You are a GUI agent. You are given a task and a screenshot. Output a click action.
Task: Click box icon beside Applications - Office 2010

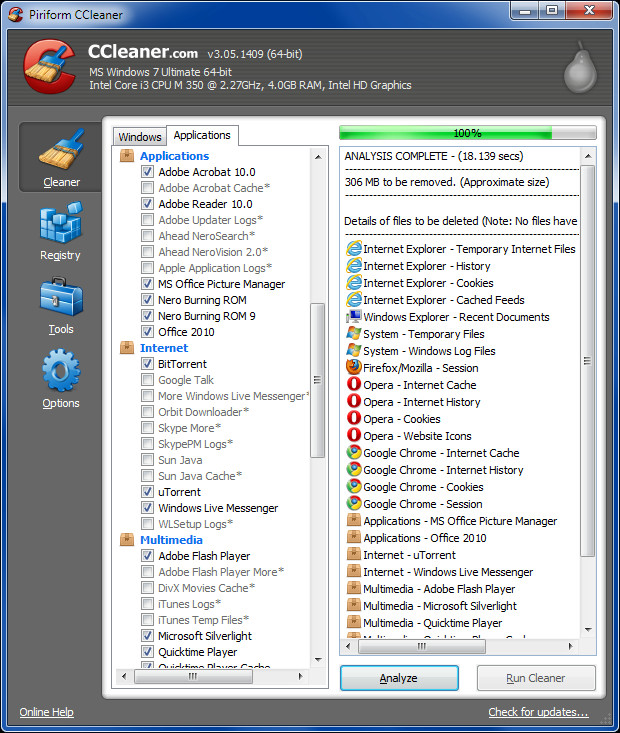354,537
